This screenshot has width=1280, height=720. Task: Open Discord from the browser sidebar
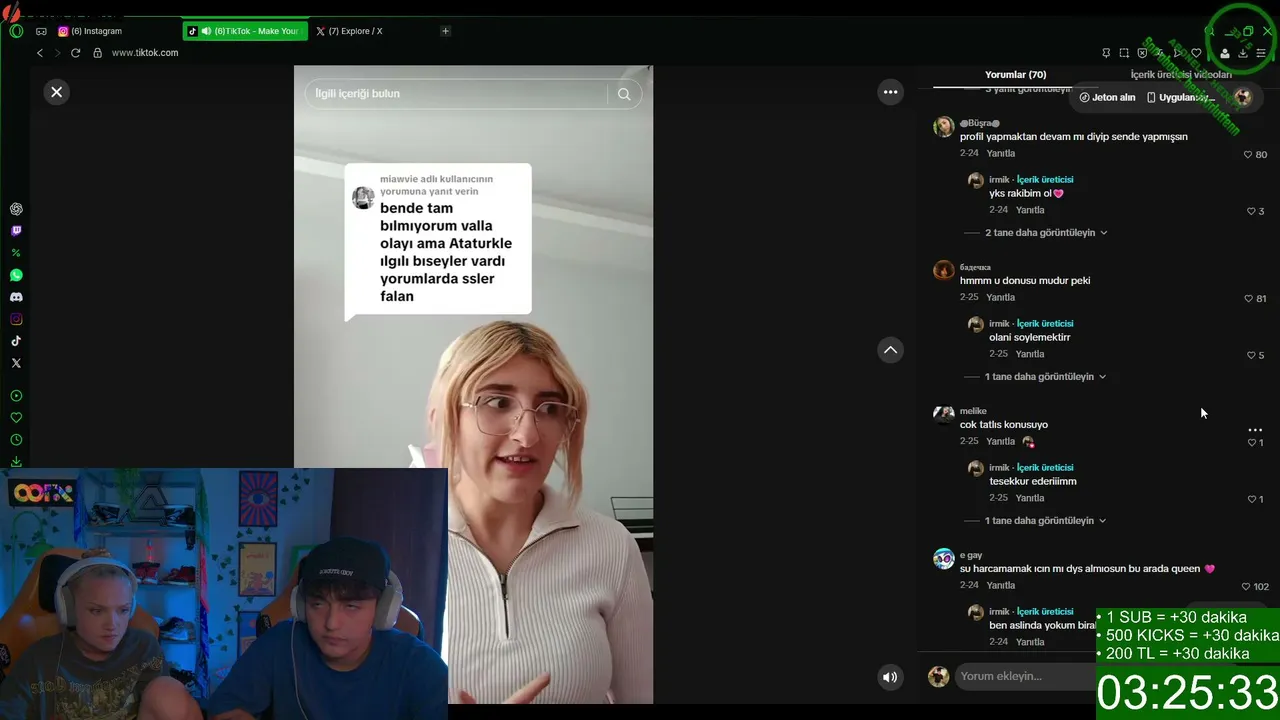pyautogui.click(x=16, y=297)
